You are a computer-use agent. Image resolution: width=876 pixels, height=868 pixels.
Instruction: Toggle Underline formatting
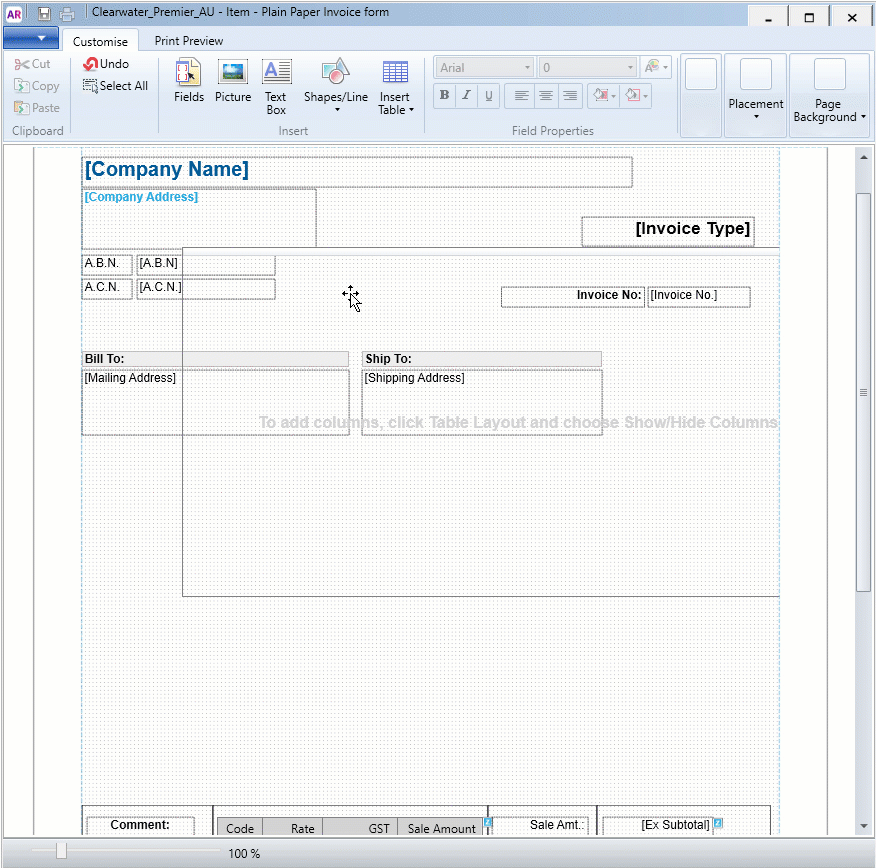coord(489,96)
